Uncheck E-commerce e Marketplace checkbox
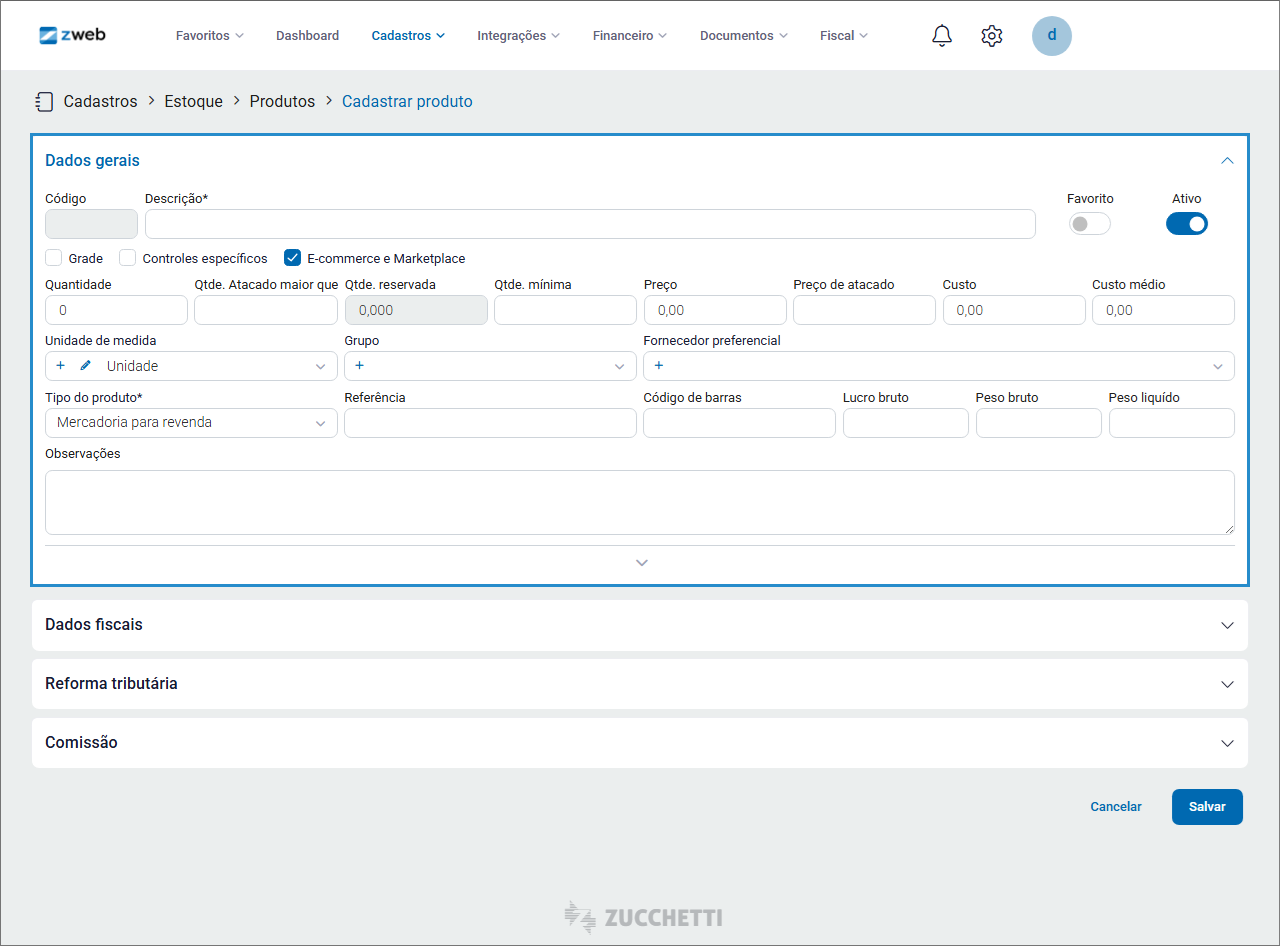 (x=292, y=258)
